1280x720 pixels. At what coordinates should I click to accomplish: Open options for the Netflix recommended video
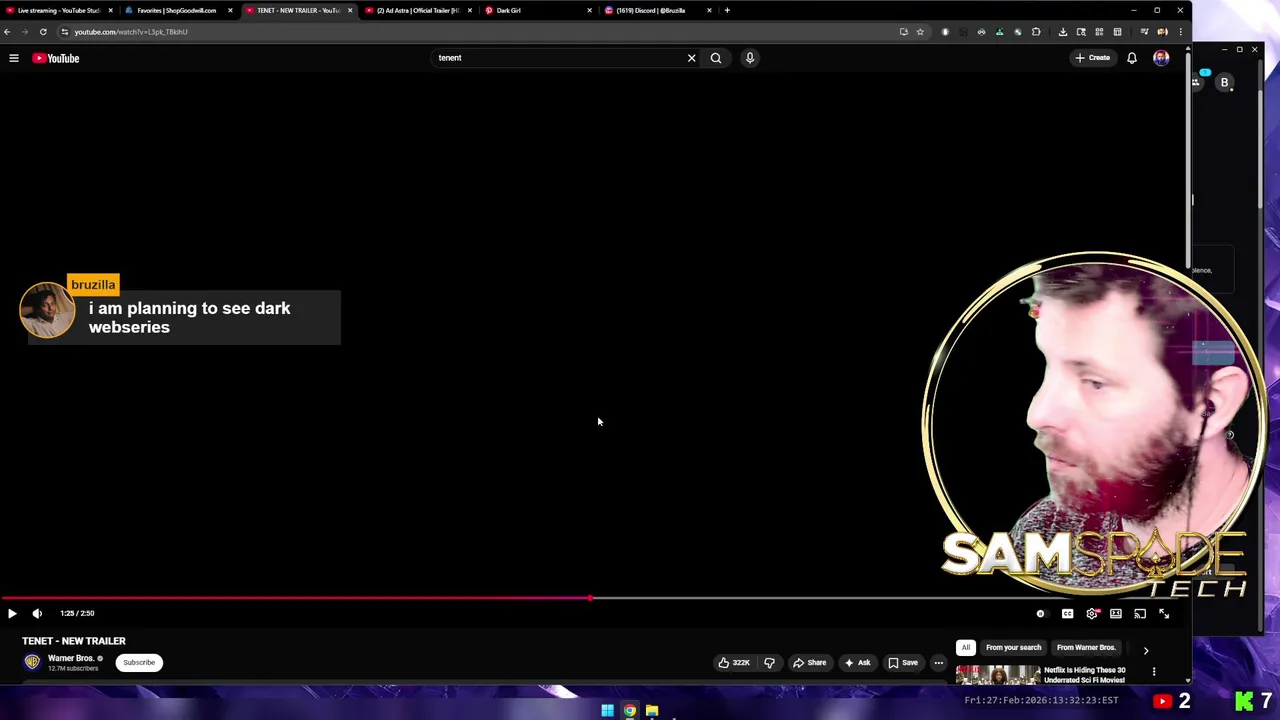pyautogui.click(x=1154, y=671)
